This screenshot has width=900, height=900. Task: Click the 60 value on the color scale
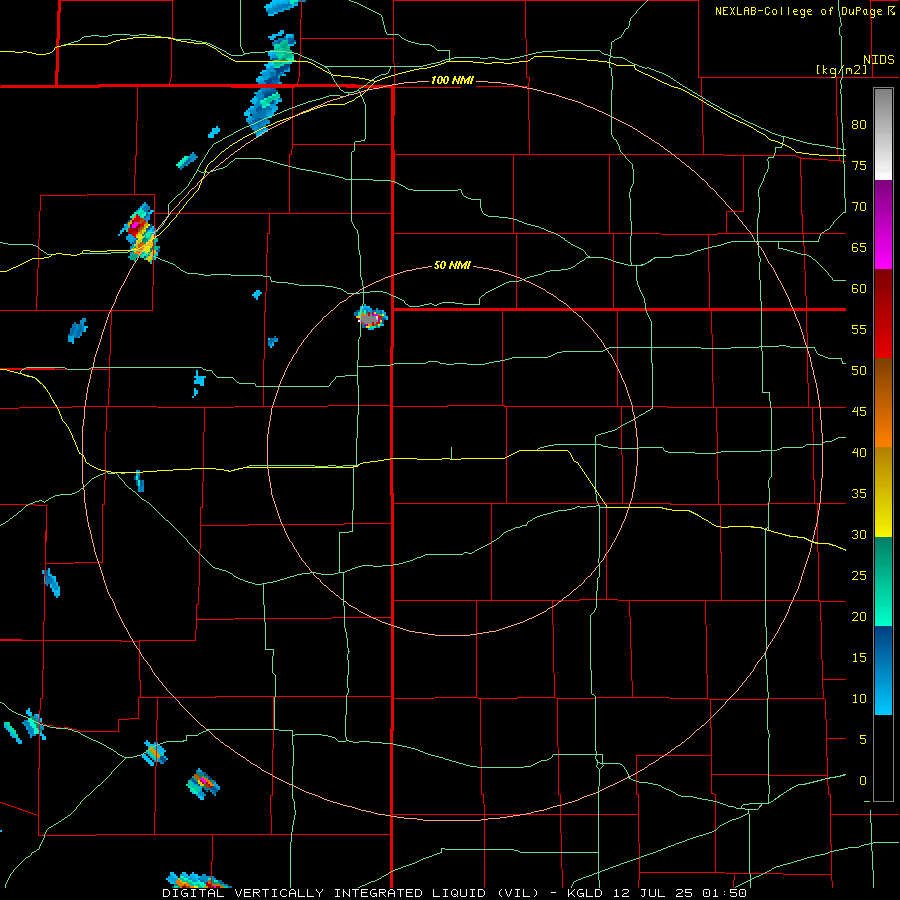click(859, 288)
